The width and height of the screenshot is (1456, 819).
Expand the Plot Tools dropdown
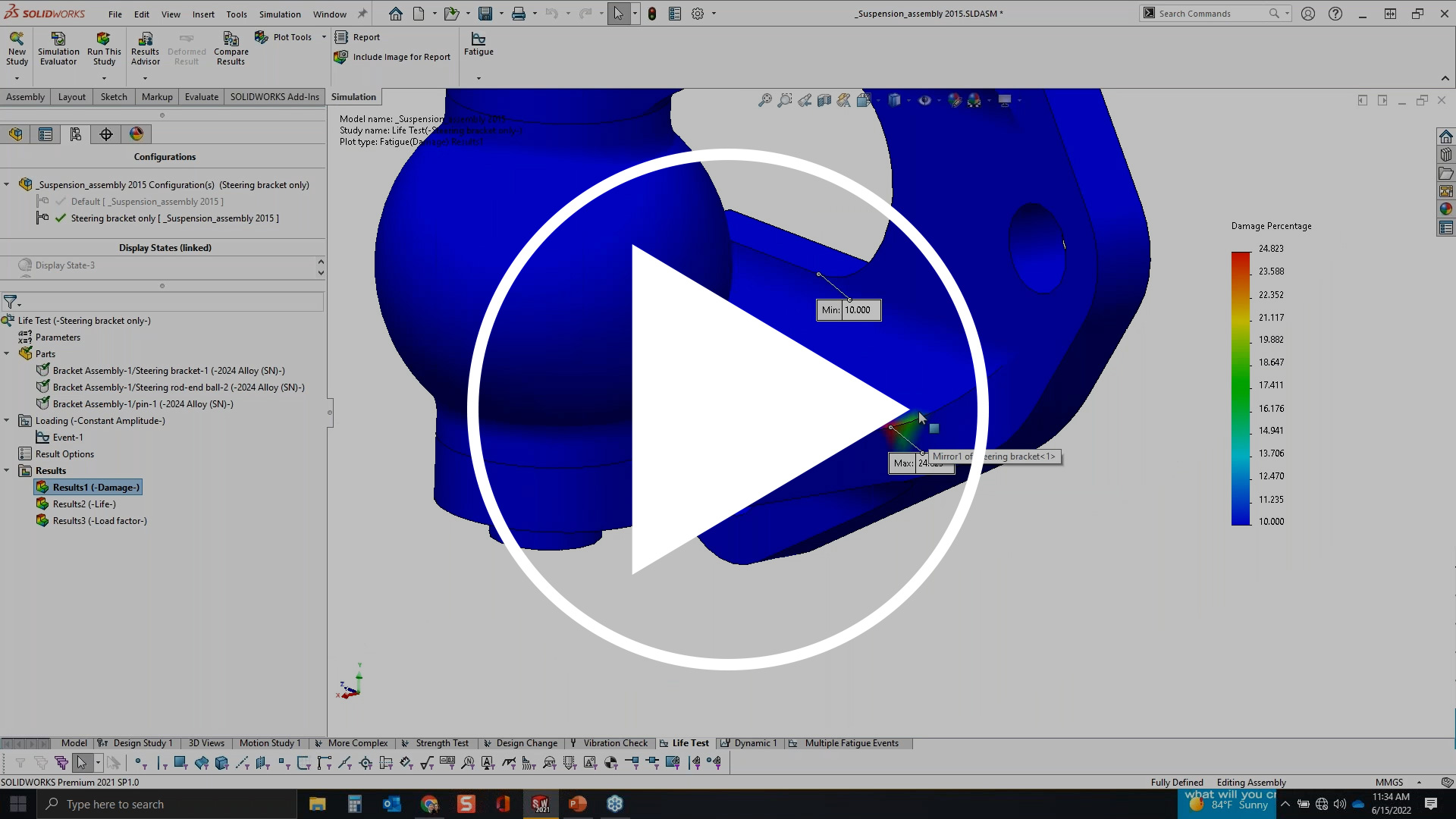[x=324, y=36]
